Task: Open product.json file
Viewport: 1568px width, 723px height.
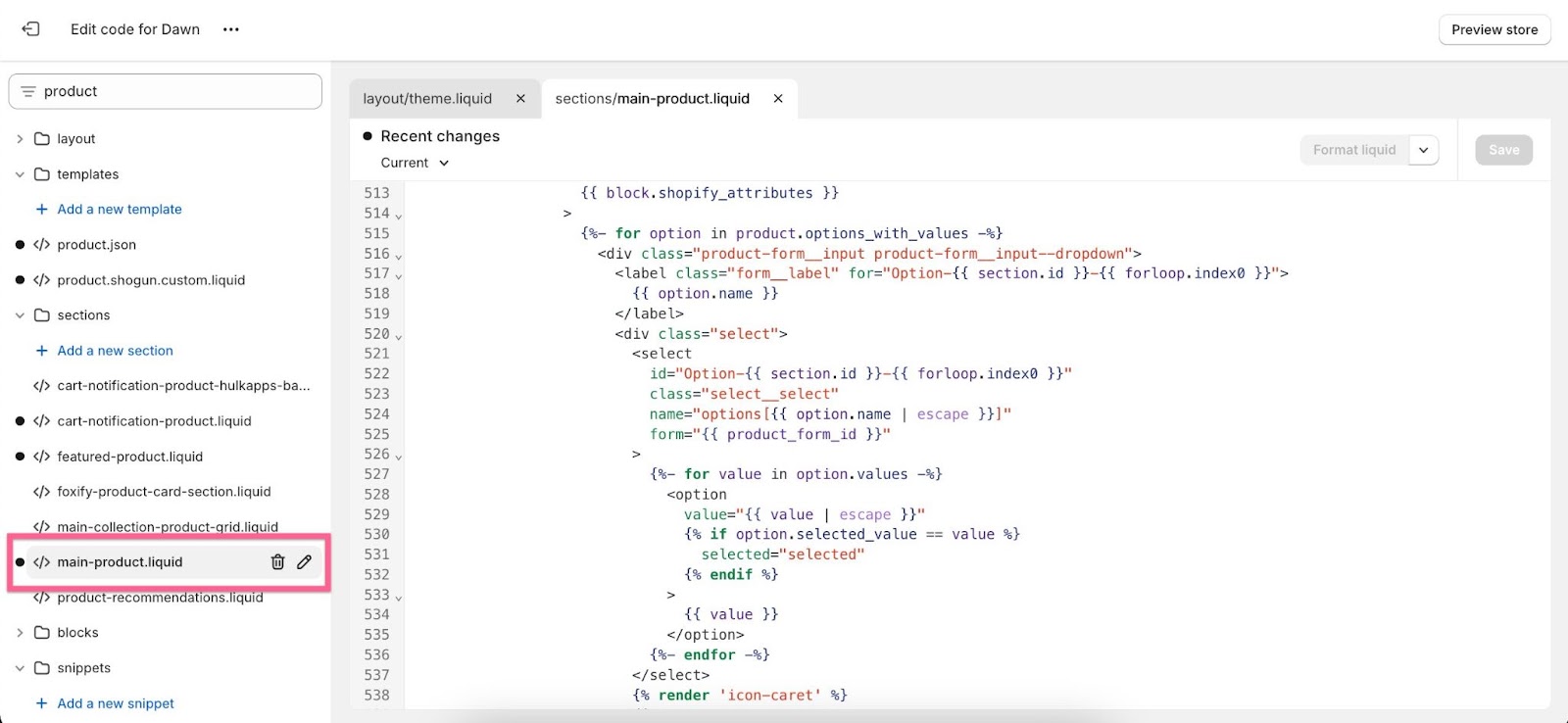Action: click(96, 245)
